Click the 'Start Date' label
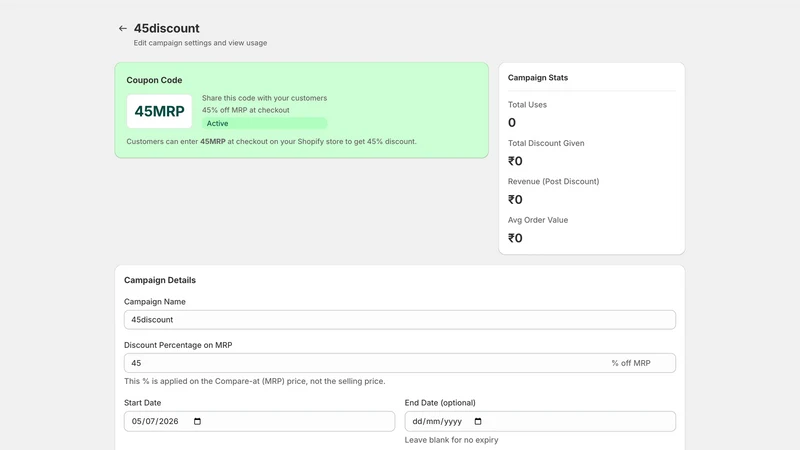The width and height of the screenshot is (800, 450). click(142, 403)
